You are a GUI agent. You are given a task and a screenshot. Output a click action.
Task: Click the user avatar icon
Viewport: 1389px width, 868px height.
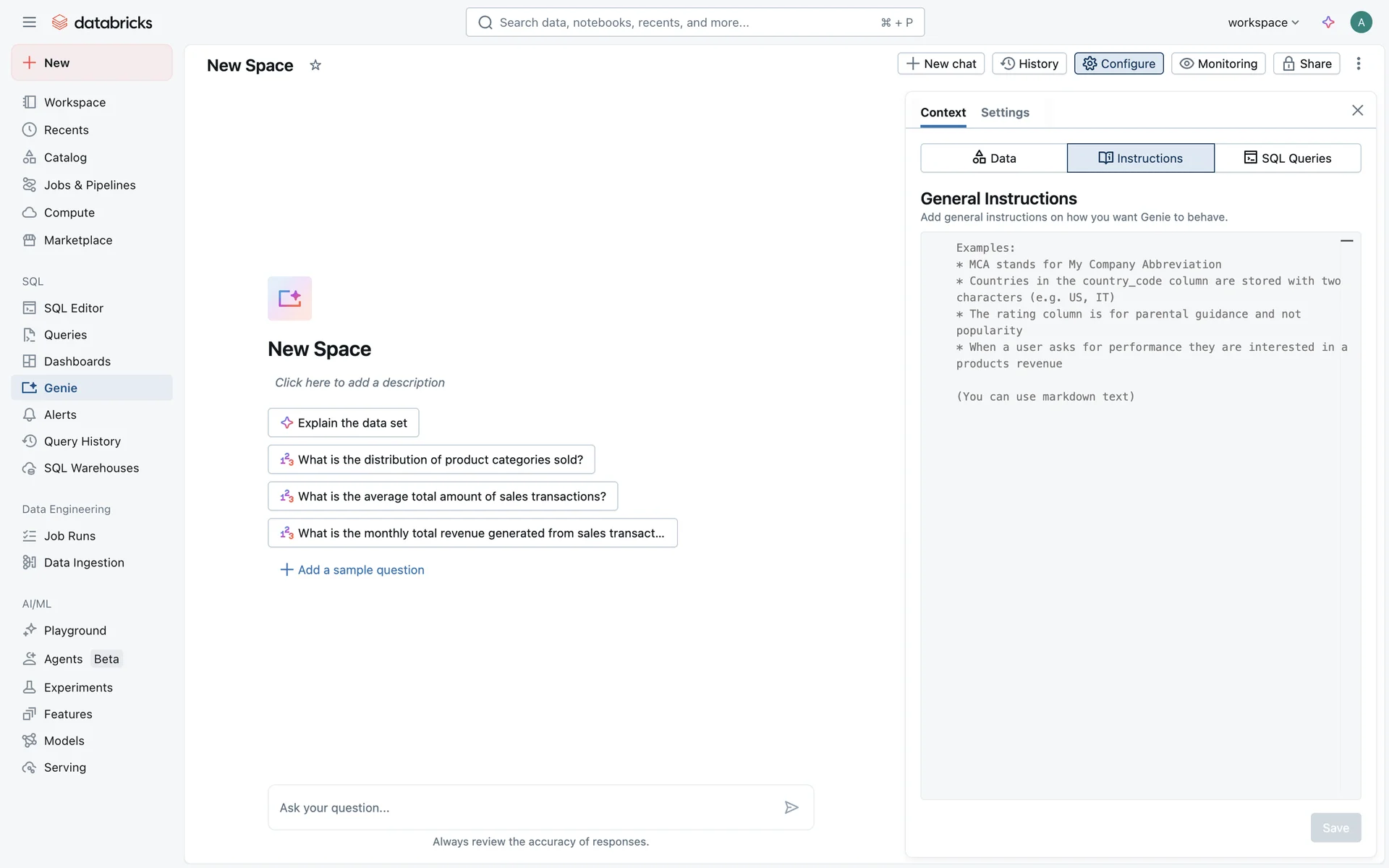pos(1361,22)
